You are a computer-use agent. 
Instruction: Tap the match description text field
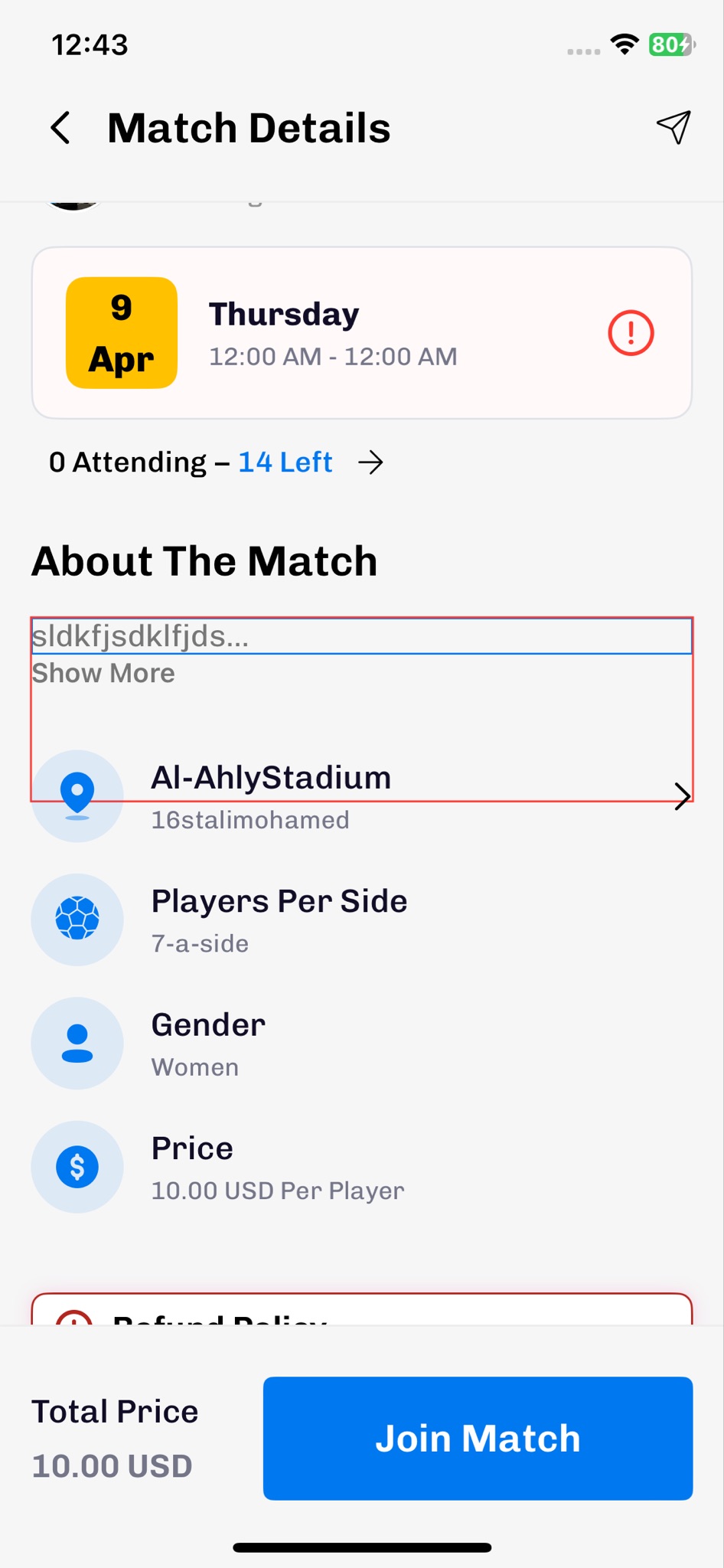click(361, 636)
